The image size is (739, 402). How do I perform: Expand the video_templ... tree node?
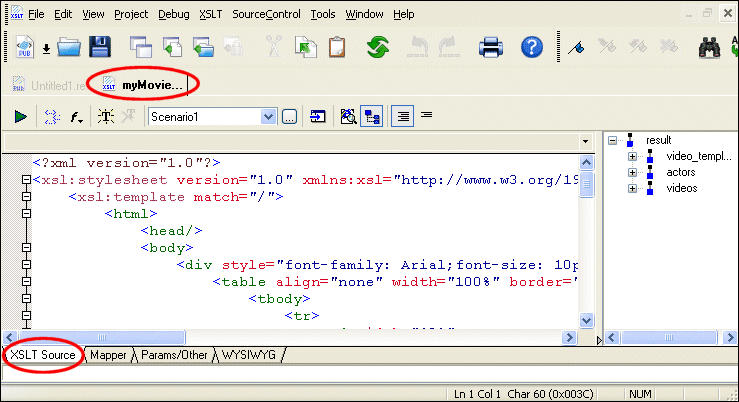click(x=632, y=157)
